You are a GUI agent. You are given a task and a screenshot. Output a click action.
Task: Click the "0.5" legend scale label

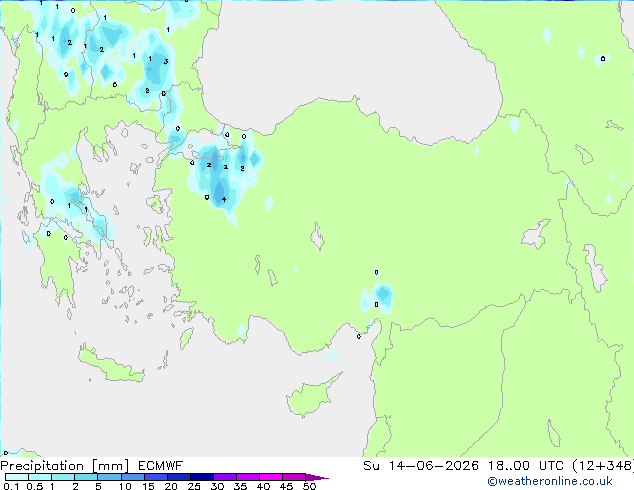(x=34, y=486)
